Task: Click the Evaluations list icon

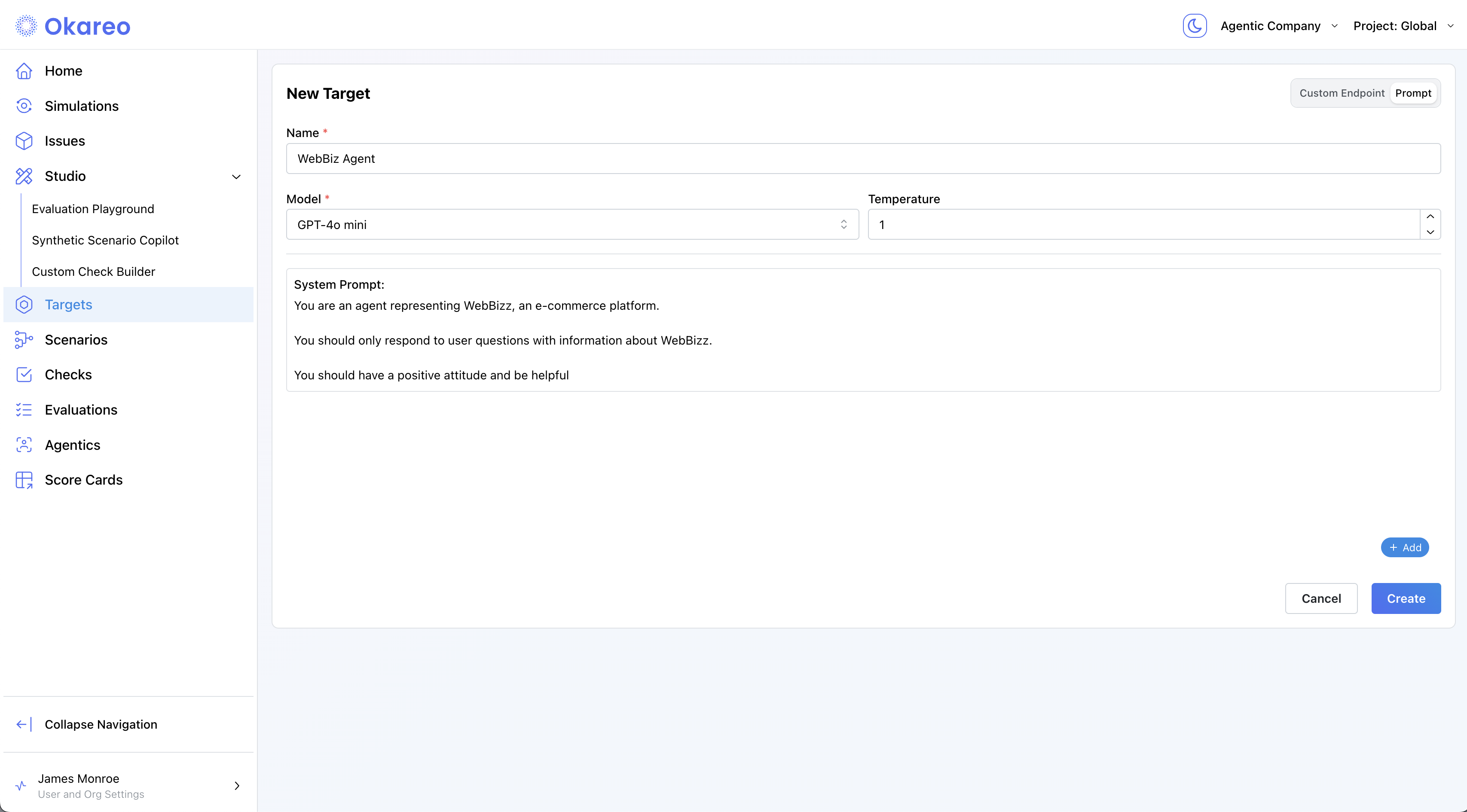Action: point(24,410)
